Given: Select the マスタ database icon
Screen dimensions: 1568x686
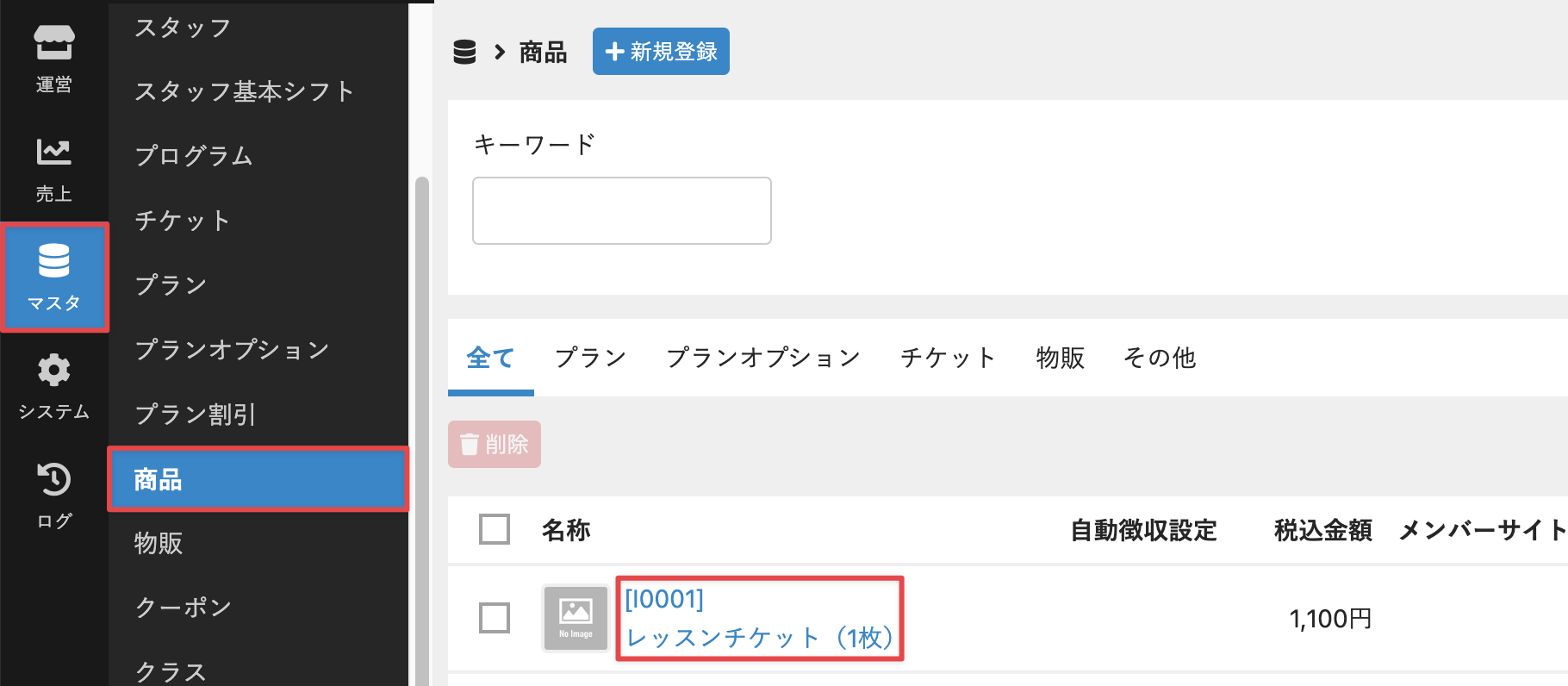Looking at the screenshot, I should point(54,277).
